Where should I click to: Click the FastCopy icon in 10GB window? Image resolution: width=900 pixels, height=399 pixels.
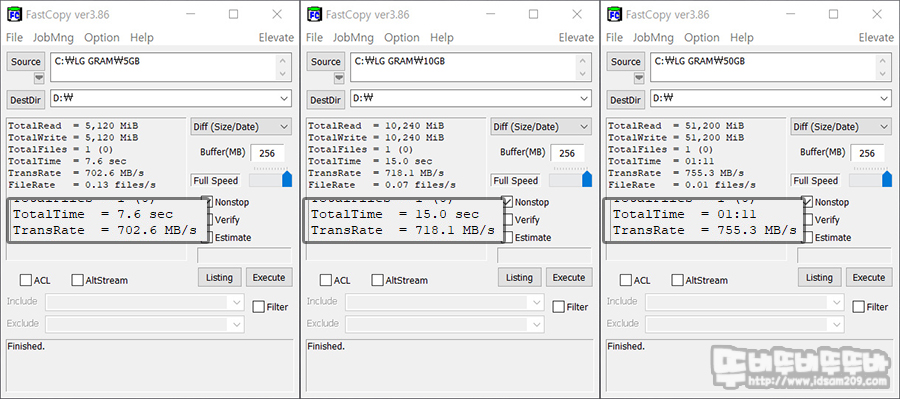315,14
